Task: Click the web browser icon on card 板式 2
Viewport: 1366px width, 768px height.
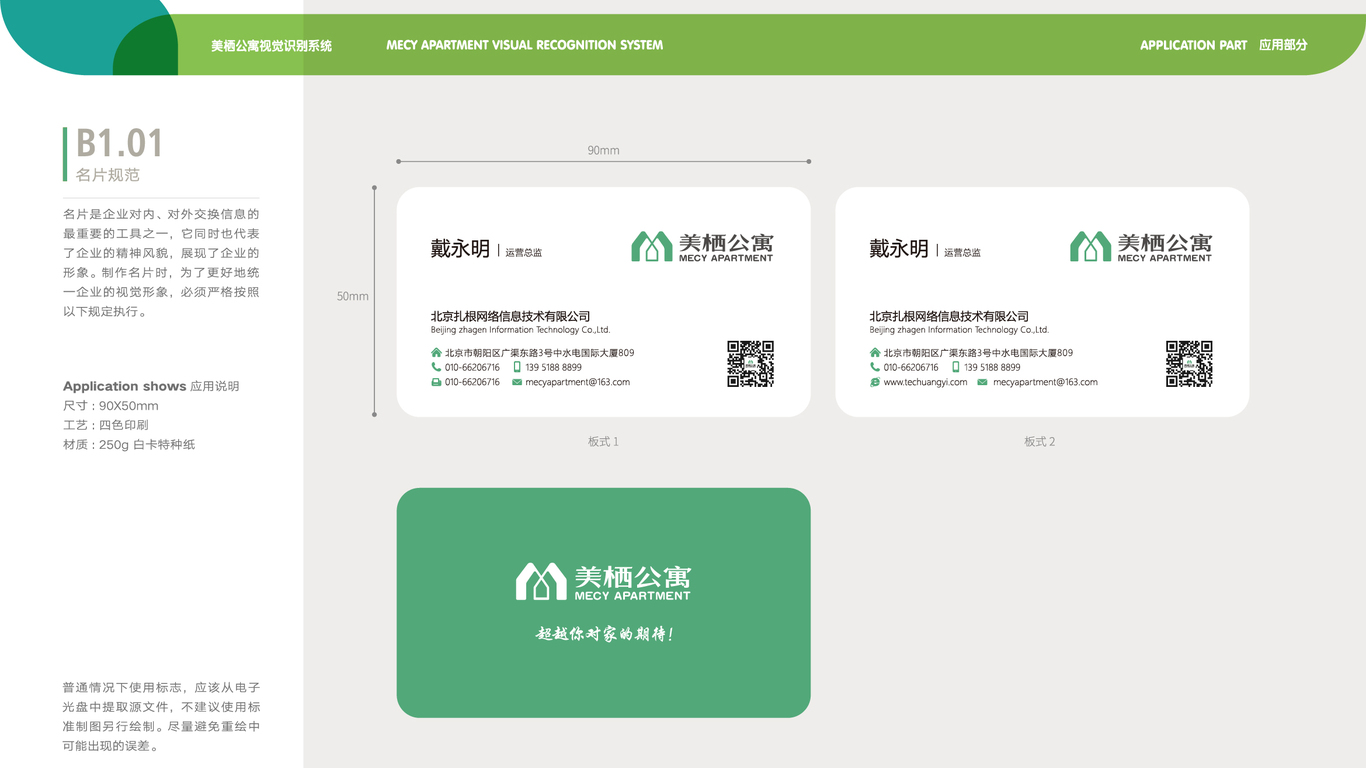Action: [875, 382]
